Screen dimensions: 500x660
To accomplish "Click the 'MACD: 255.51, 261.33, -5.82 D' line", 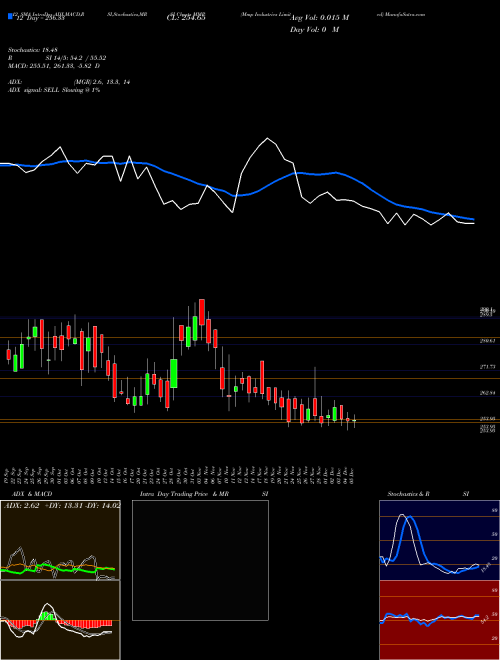I will point(54,66).
